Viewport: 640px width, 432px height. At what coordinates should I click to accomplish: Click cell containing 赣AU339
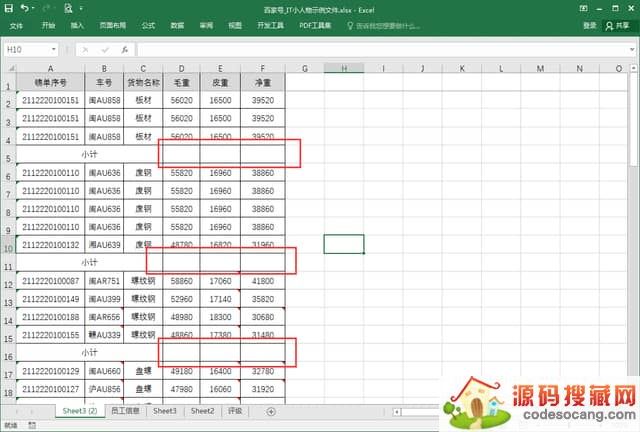pos(104,335)
